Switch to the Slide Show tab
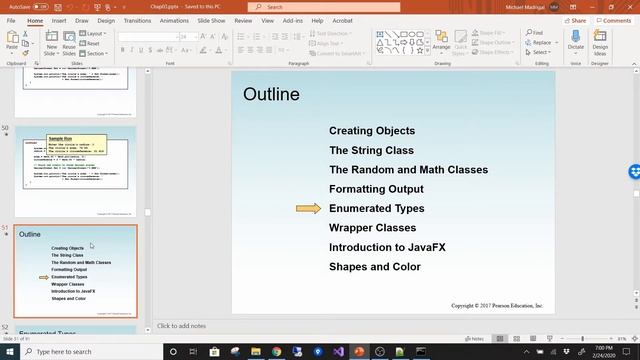This screenshot has width=640, height=360. (x=211, y=20)
